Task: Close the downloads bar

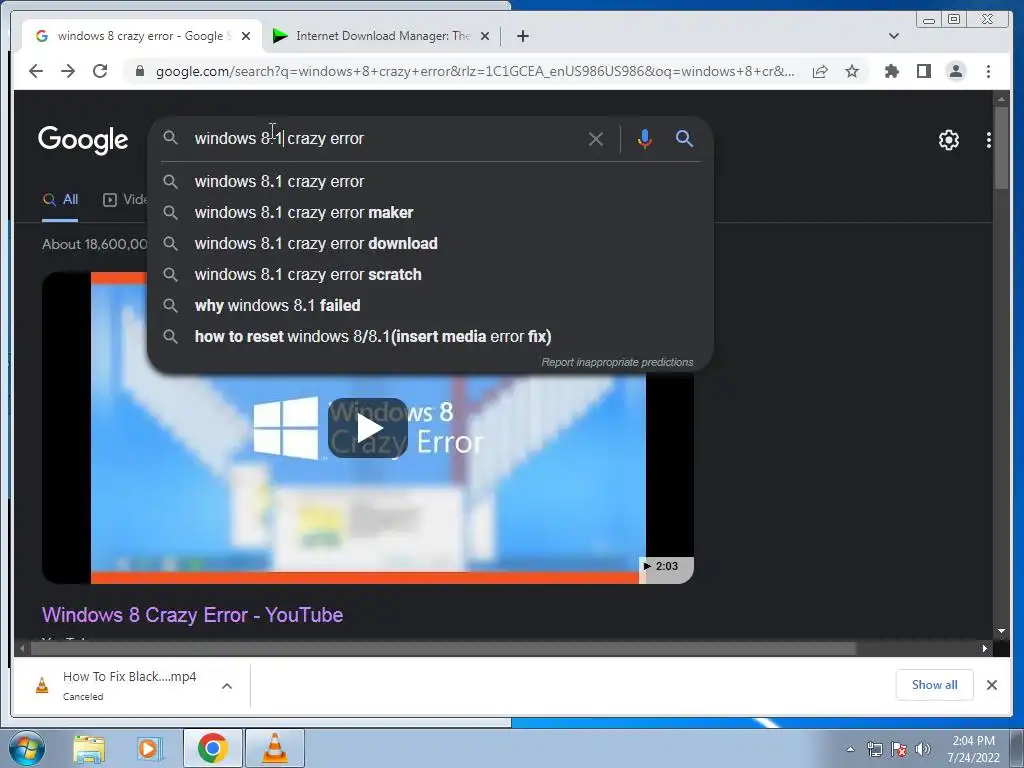Action: (x=992, y=685)
